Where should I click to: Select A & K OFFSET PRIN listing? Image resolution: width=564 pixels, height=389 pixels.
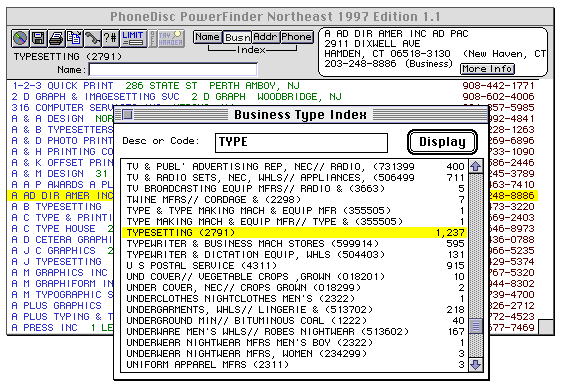point(61,163)
